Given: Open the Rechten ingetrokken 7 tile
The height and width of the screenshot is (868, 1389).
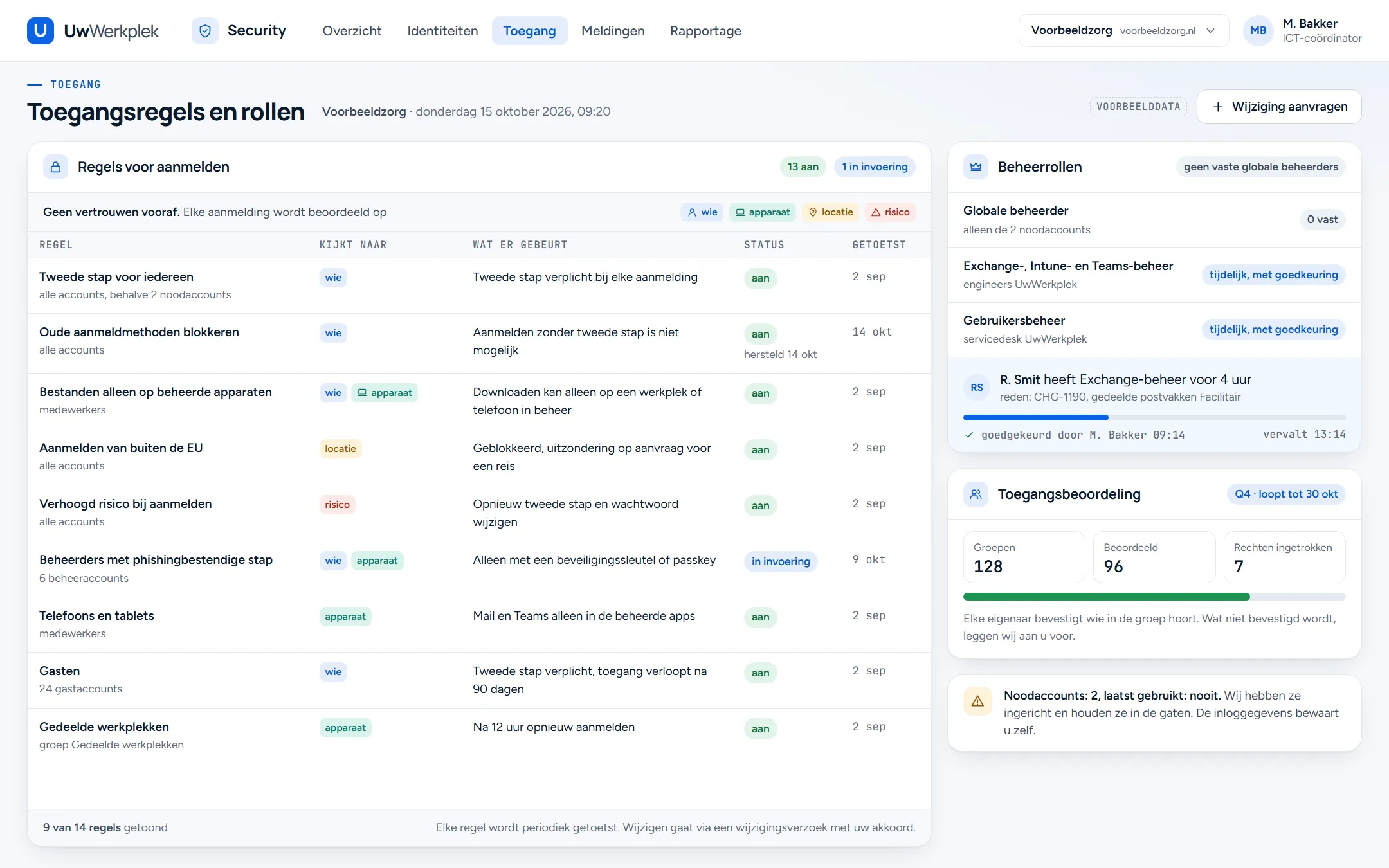Looking at the screenshot, I should [x=1284, y=557].
